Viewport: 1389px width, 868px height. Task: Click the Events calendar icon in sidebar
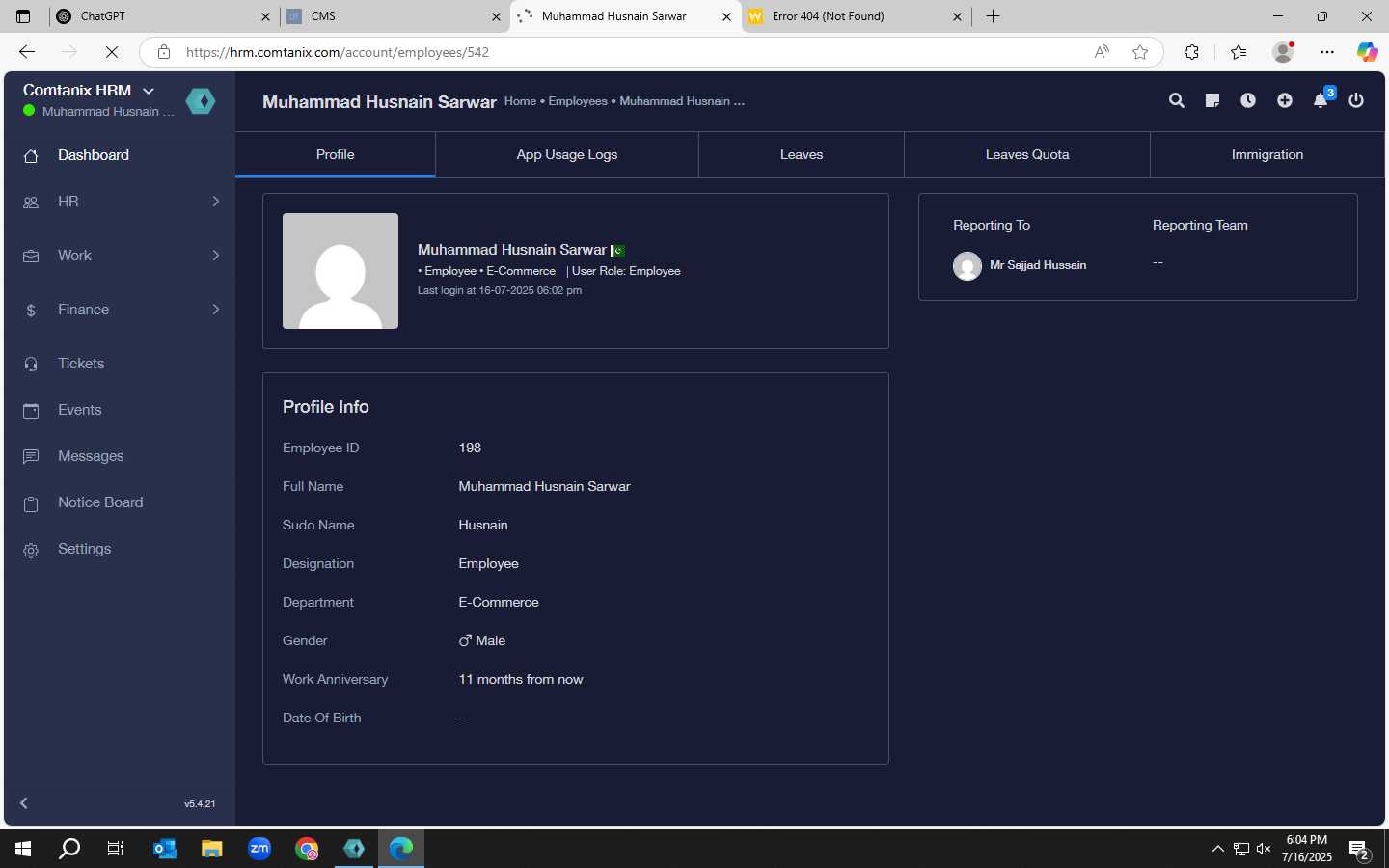point(31,410)
